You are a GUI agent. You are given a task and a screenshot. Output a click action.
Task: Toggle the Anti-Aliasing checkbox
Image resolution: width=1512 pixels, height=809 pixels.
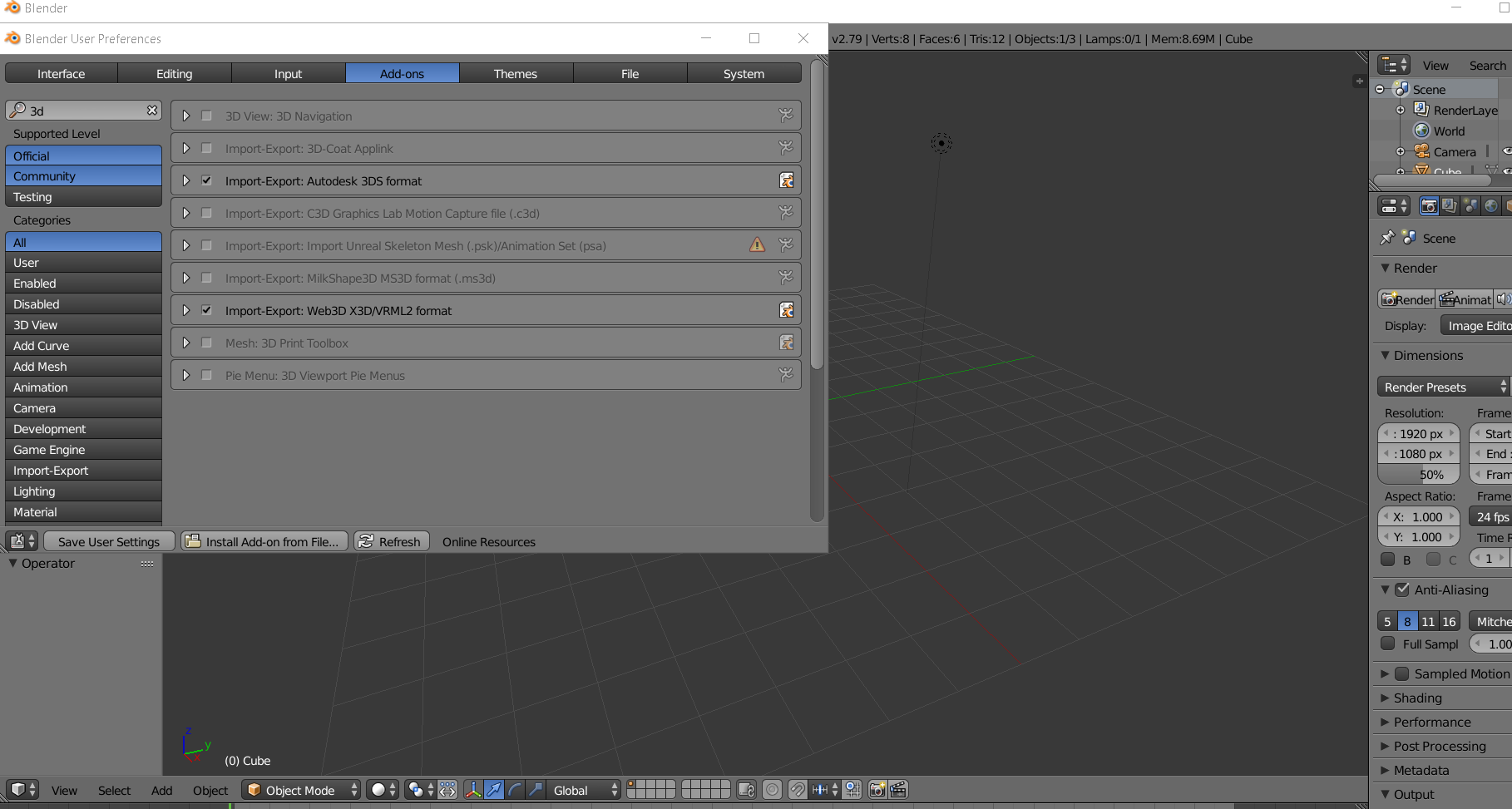click(x=1402, y=589)
